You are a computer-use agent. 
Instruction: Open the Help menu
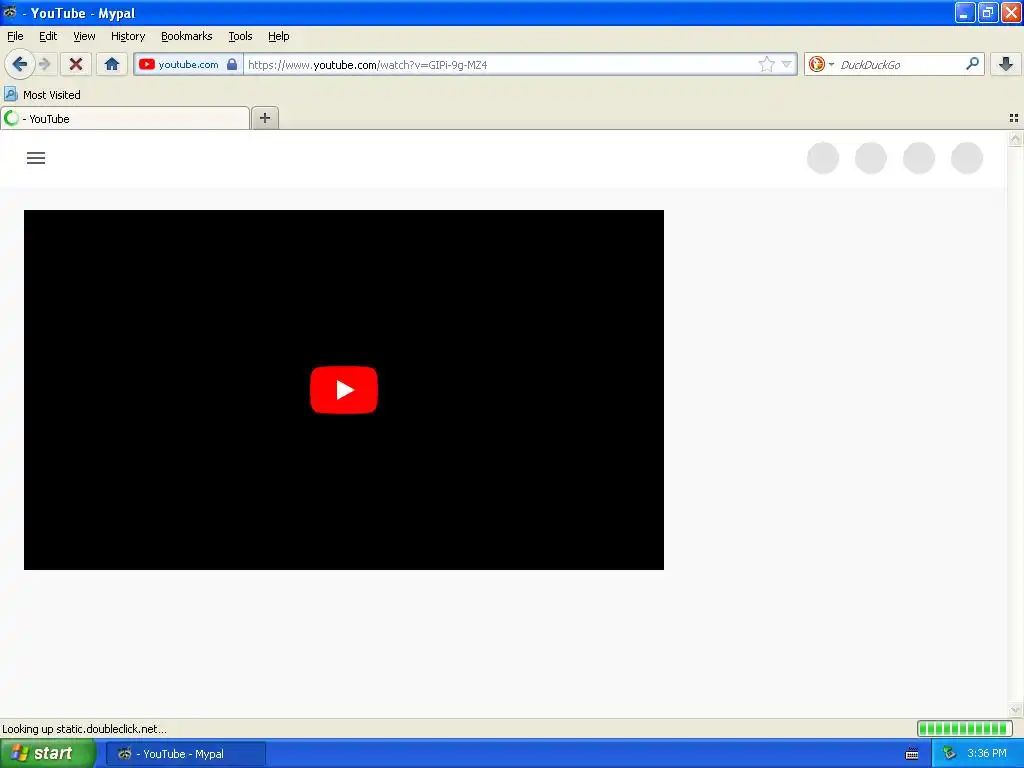coord(279,36)
